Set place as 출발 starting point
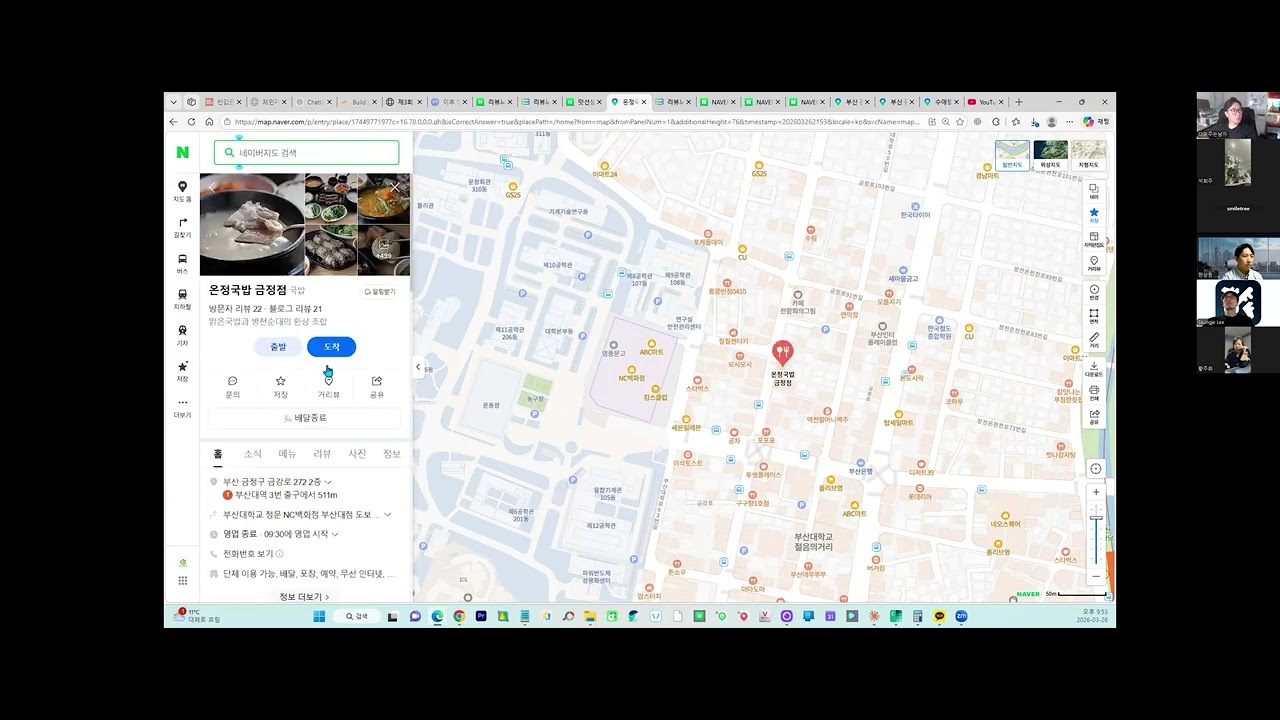The width and height of the screenshot is (1280, 720). (277, 346)
